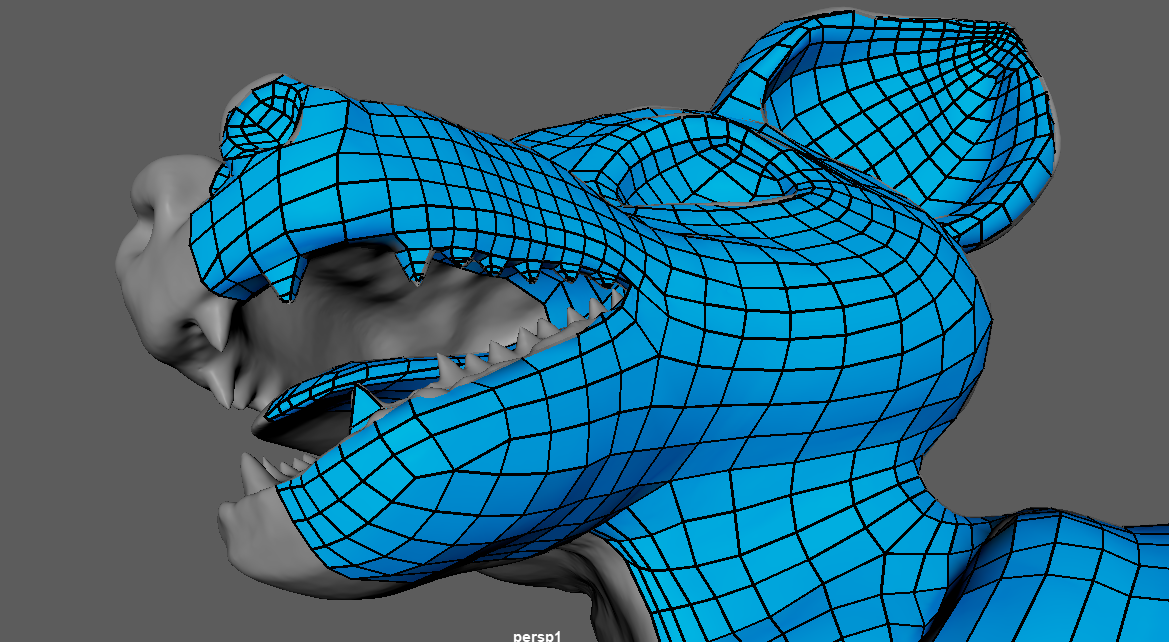Click the blue front upper-jaw tooth
Viewport: 1169px width, 642px height.
(x=285, y=285)
